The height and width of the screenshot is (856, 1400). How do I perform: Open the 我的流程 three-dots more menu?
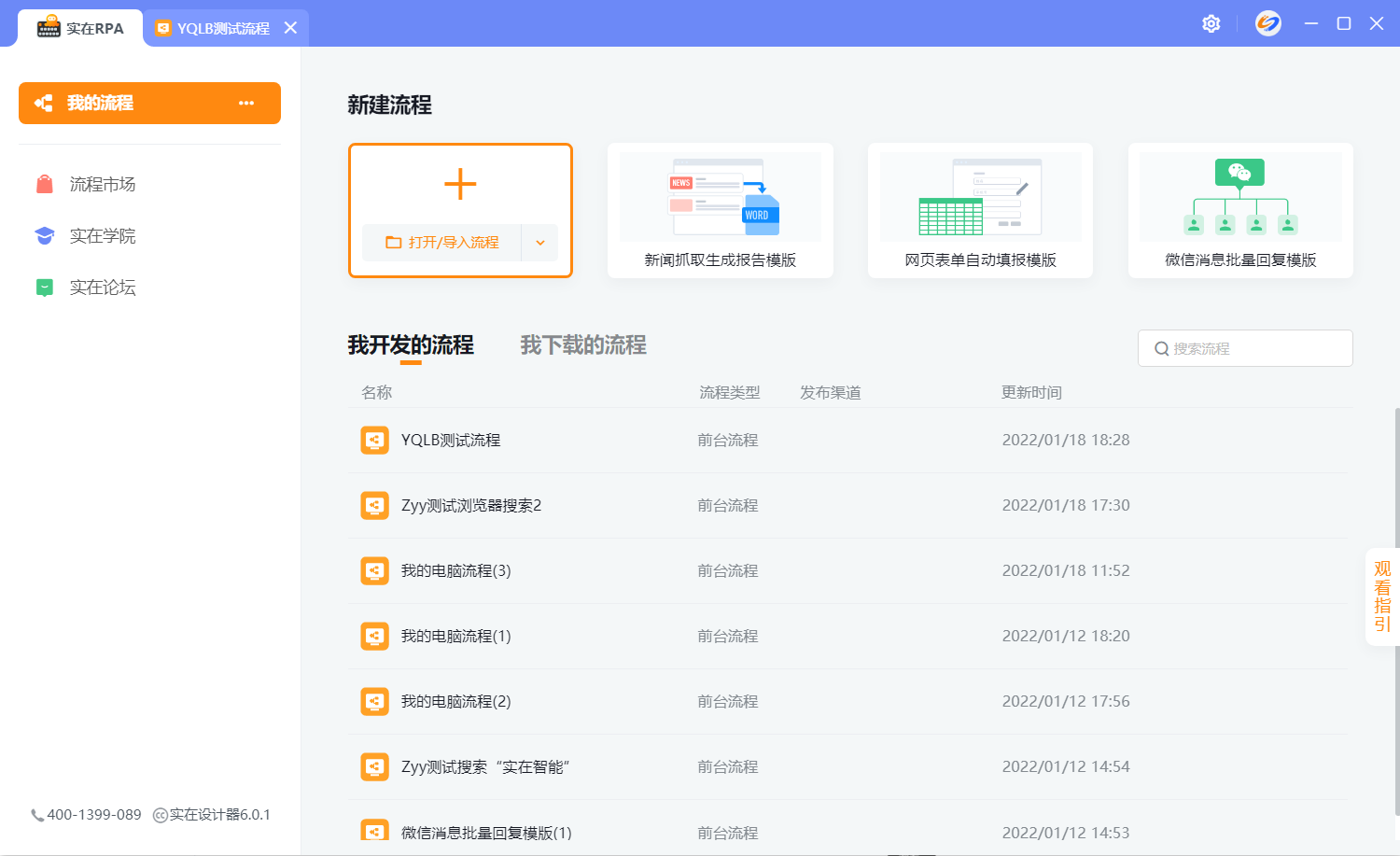click(x=246, y=103)
